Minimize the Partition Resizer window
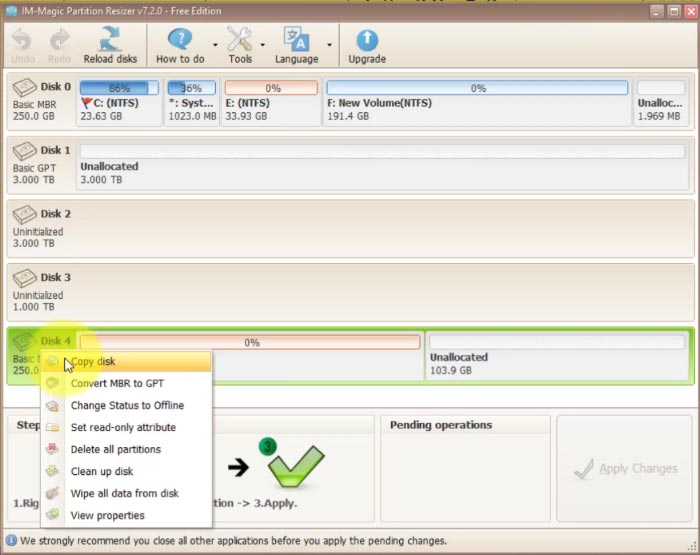This screenshot has width=700, height=555. (x=656, y=11)
